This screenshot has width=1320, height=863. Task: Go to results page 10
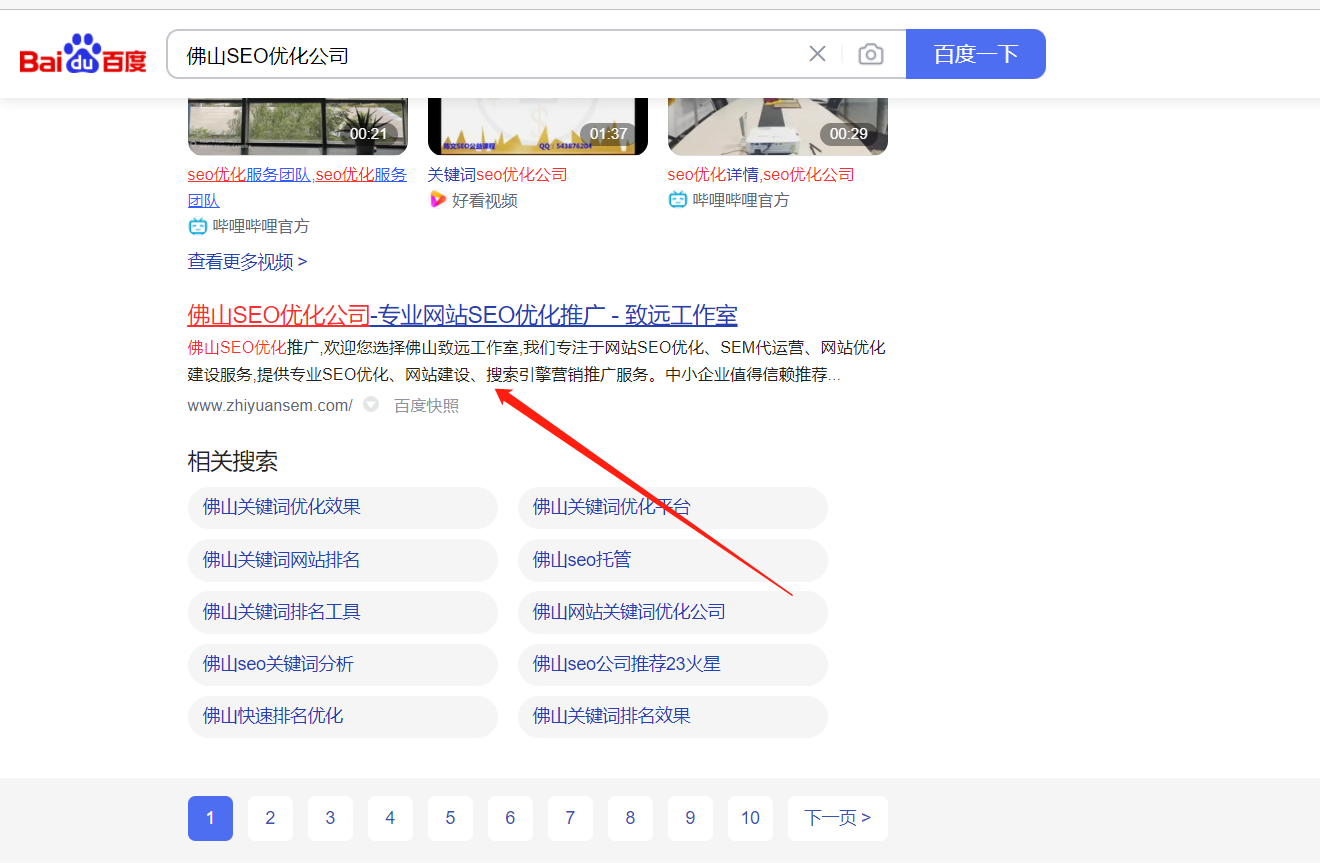(750, 818)
